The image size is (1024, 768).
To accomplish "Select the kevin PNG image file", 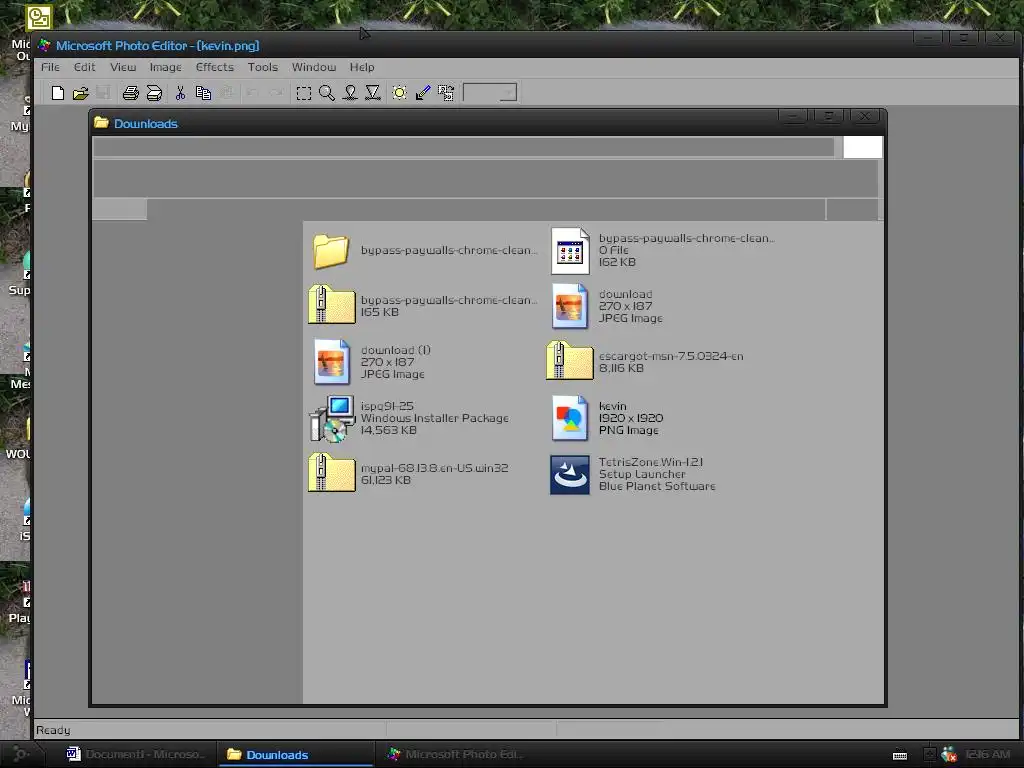I will (x=606, y=419).
